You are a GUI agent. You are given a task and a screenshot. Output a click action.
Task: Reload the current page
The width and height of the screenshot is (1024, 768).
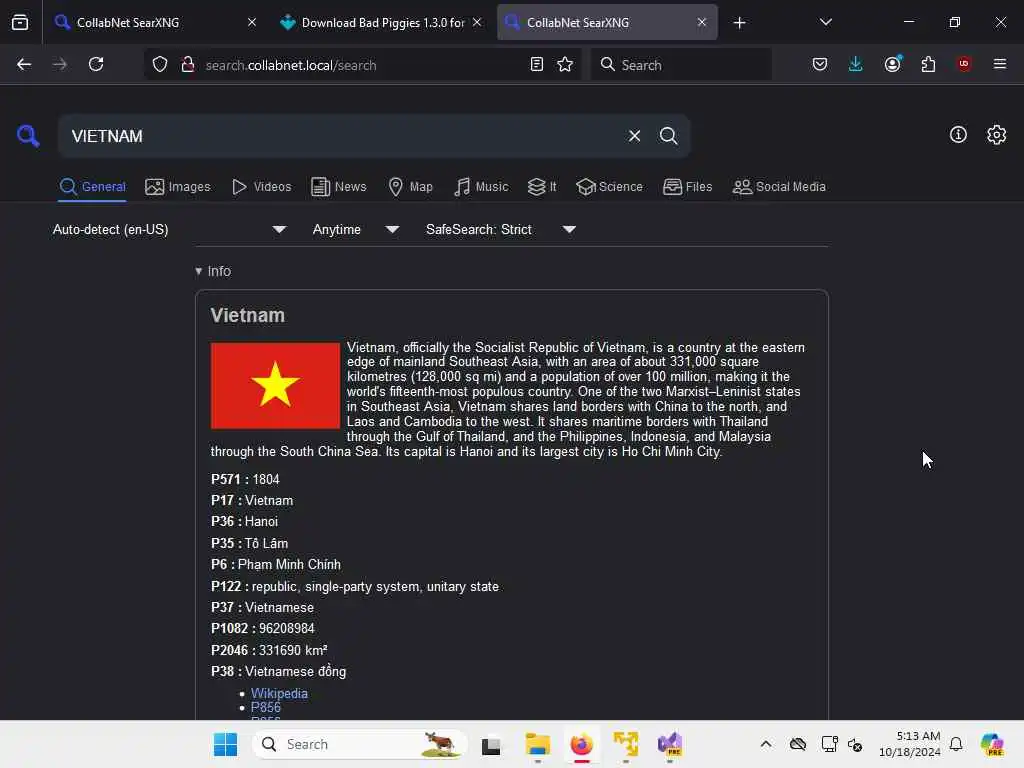96,64
